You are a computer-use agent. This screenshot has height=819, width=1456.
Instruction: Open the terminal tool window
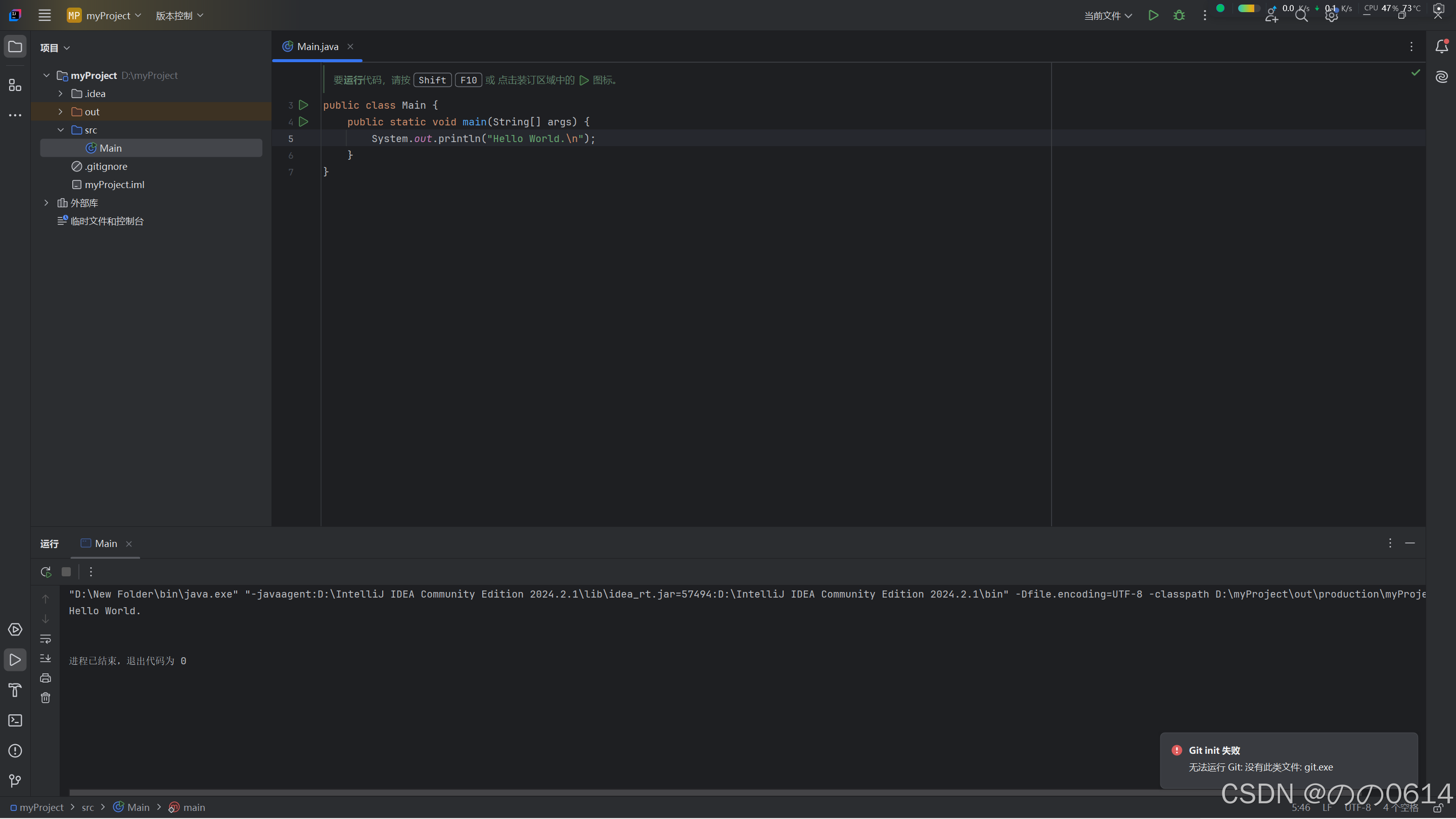(x=15, y=720)
